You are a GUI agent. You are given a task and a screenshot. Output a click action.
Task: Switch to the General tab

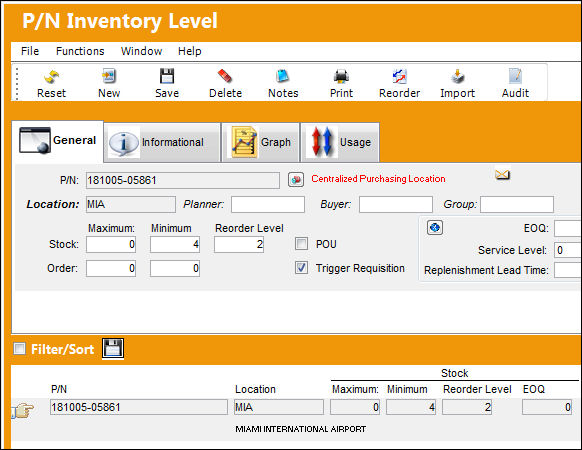(x=58, y=141)
